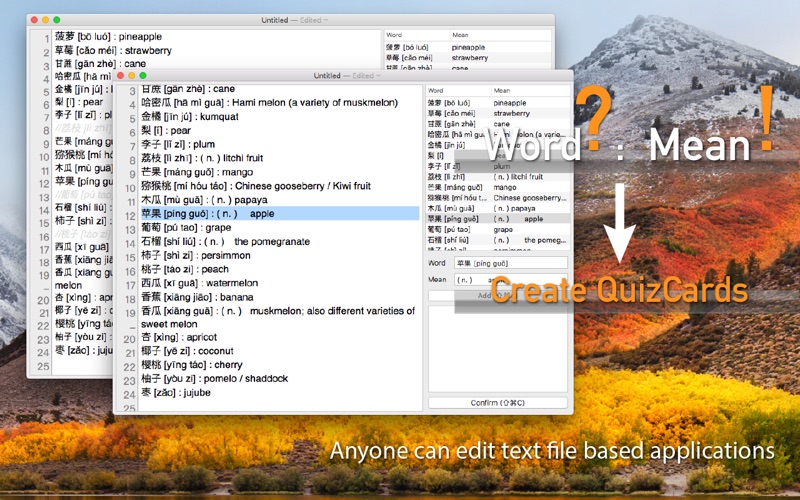Select the 芒果 [máng guǒ] : mango line
The height and width of the screenshot is (500, 800).
pyautogui.click(x=197, y=172)
